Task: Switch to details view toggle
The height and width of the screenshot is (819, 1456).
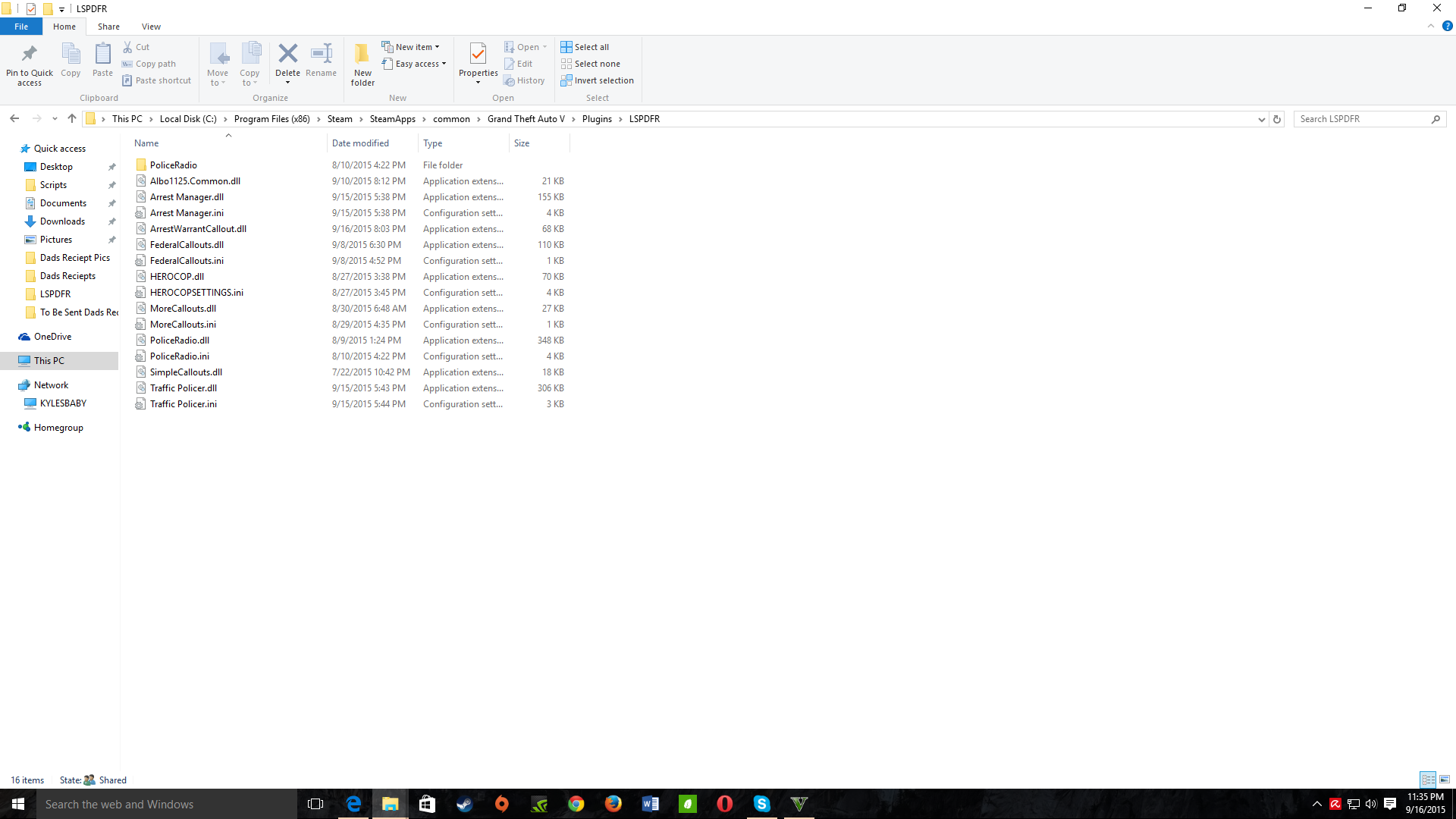Action: coord(1428,780)
